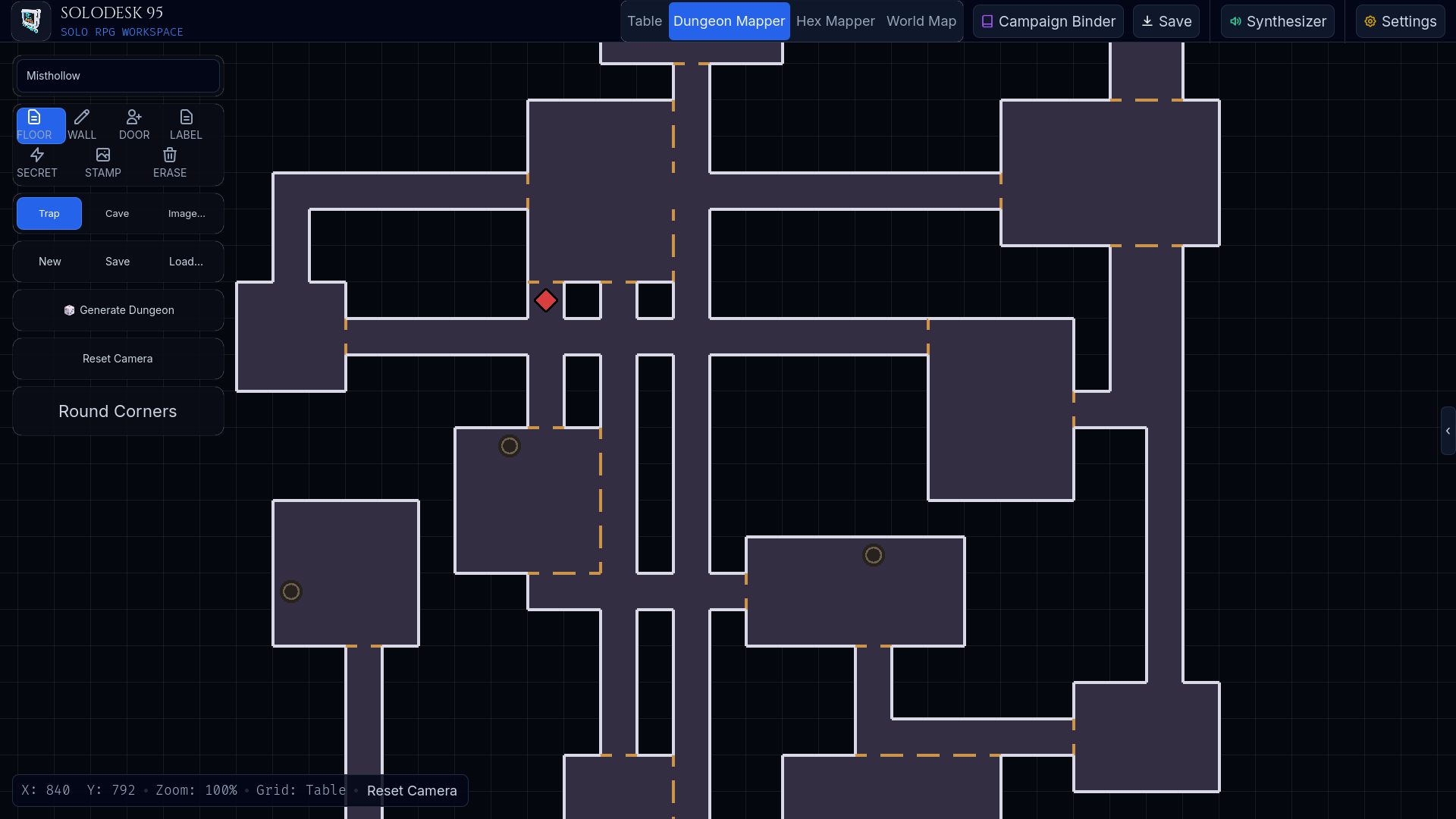Click Save in the left panel
1456x819 pixels.
pyautogui.click(x=118, y=262)
